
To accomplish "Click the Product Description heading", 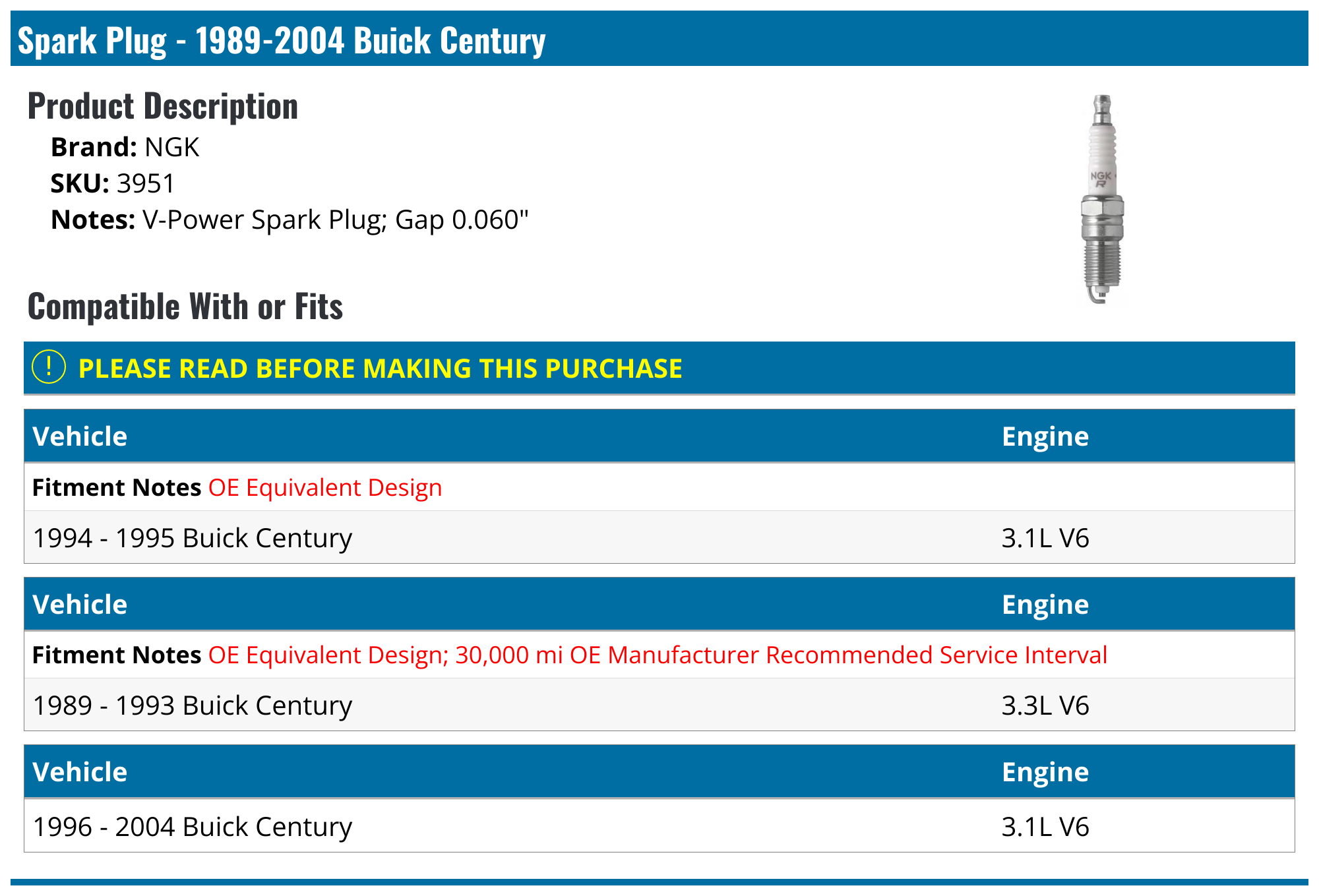I will tap(163, 106).
